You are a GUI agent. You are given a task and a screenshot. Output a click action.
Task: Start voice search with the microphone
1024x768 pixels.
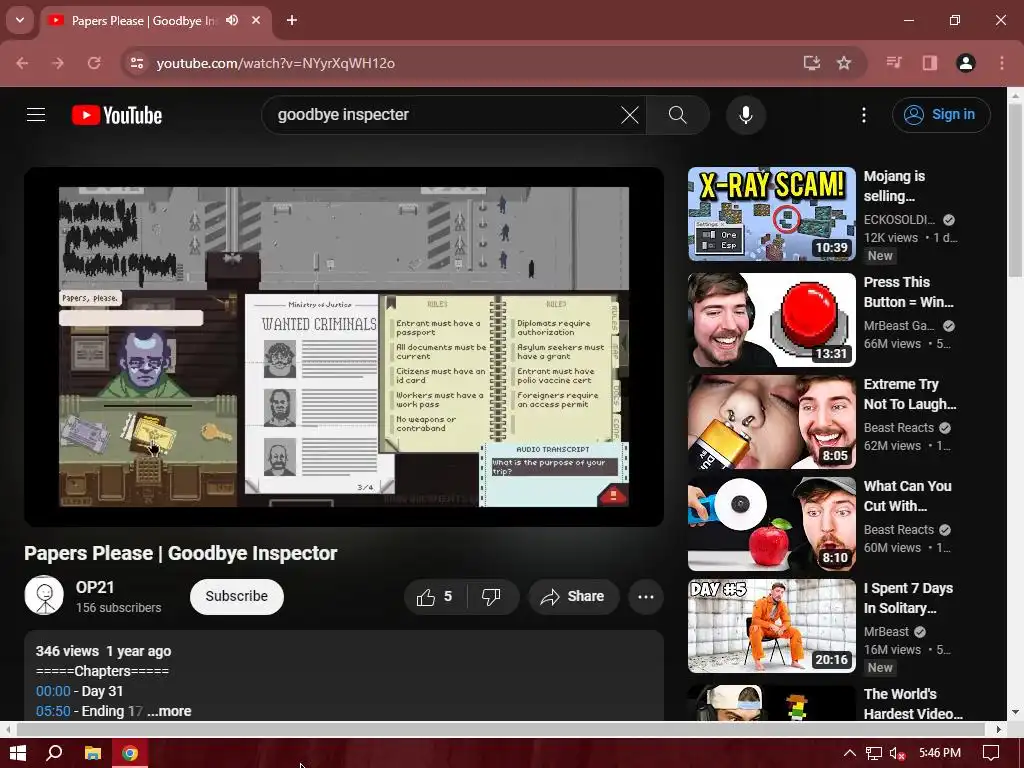point(745,115)
